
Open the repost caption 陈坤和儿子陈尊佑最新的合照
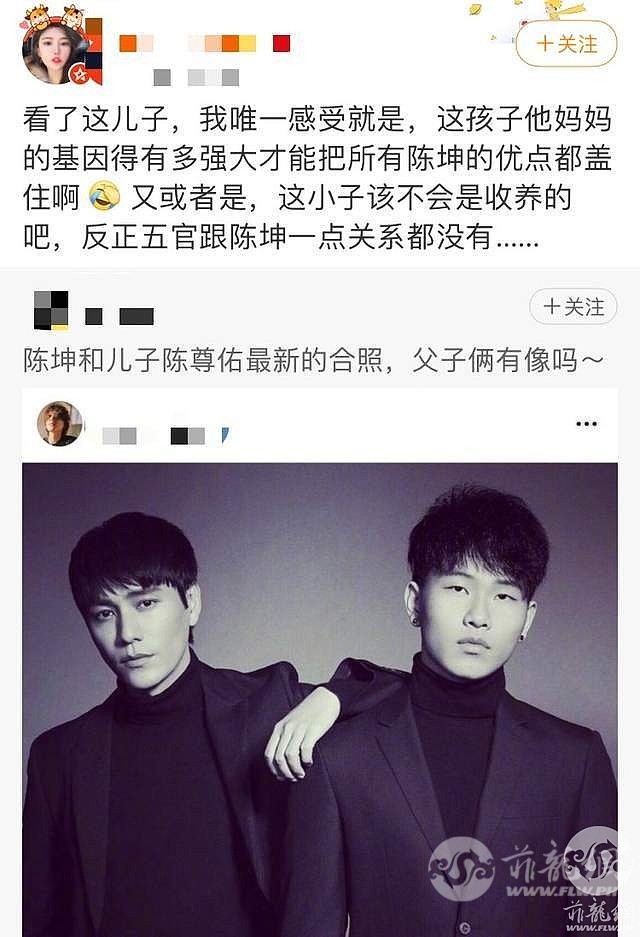[x=313, y=360]
